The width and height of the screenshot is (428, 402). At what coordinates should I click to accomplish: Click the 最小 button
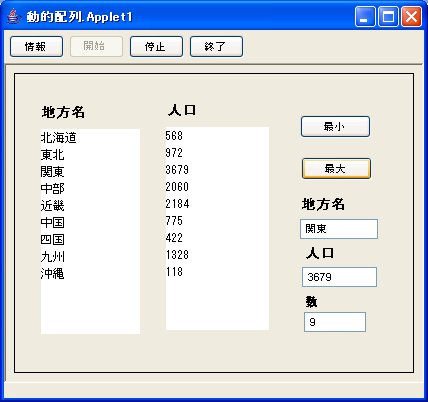coord(335,127)
